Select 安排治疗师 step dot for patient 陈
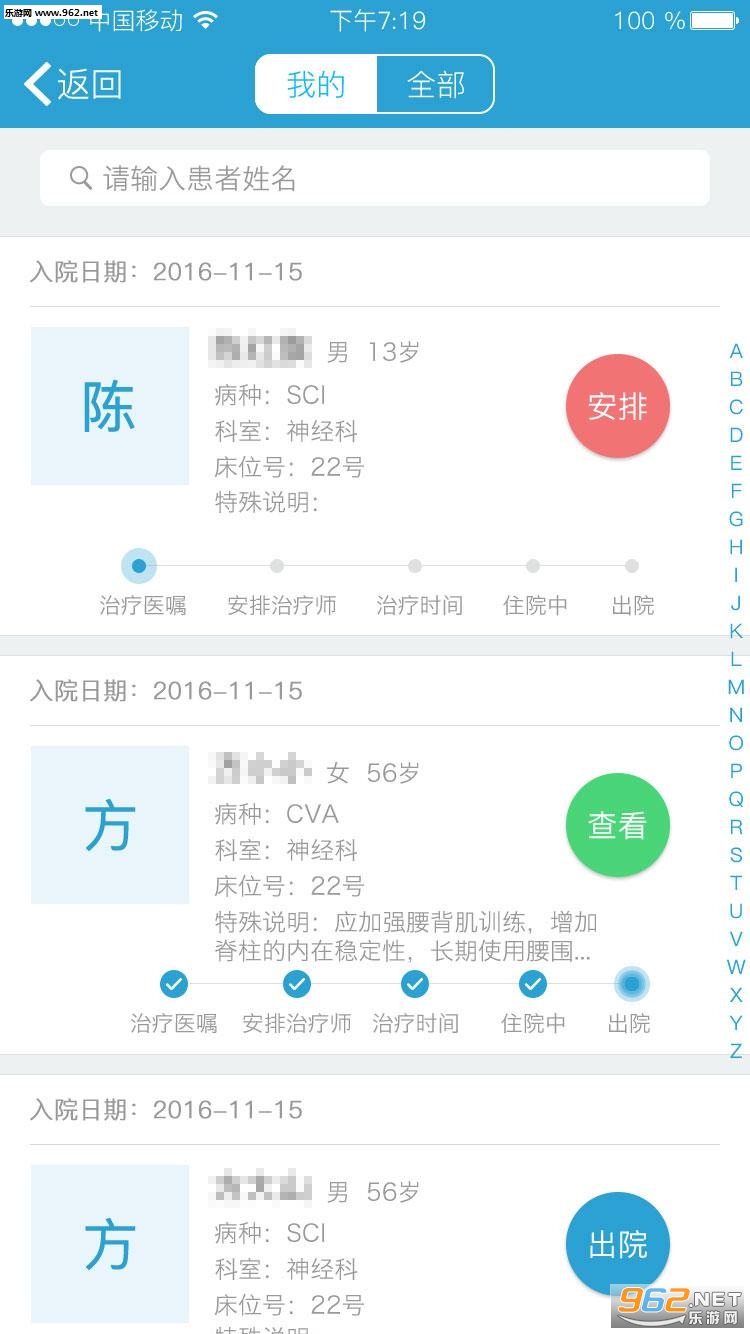Viewport: 750px width, 1334px height. 277,566
